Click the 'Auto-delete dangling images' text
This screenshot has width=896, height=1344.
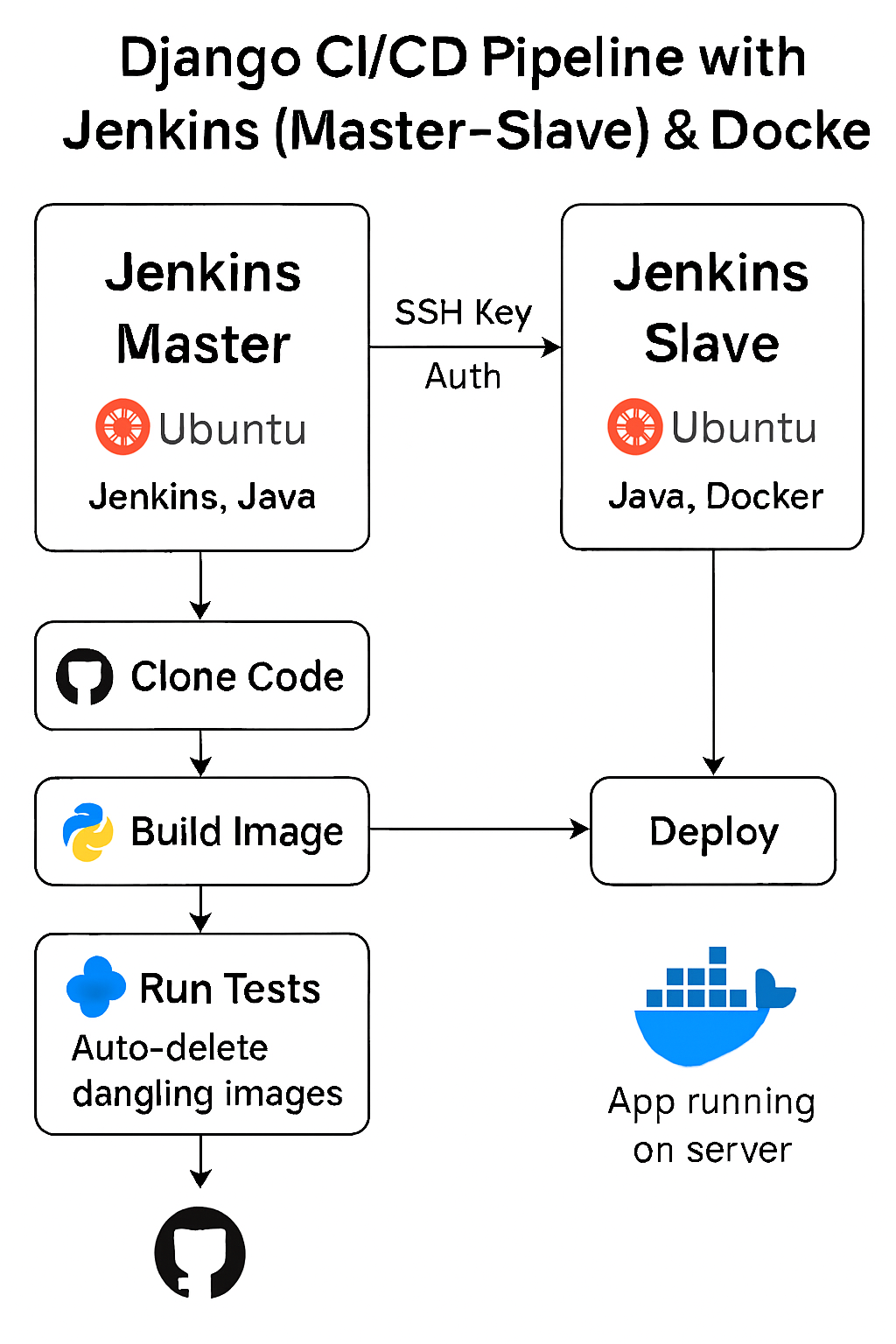207,1071
